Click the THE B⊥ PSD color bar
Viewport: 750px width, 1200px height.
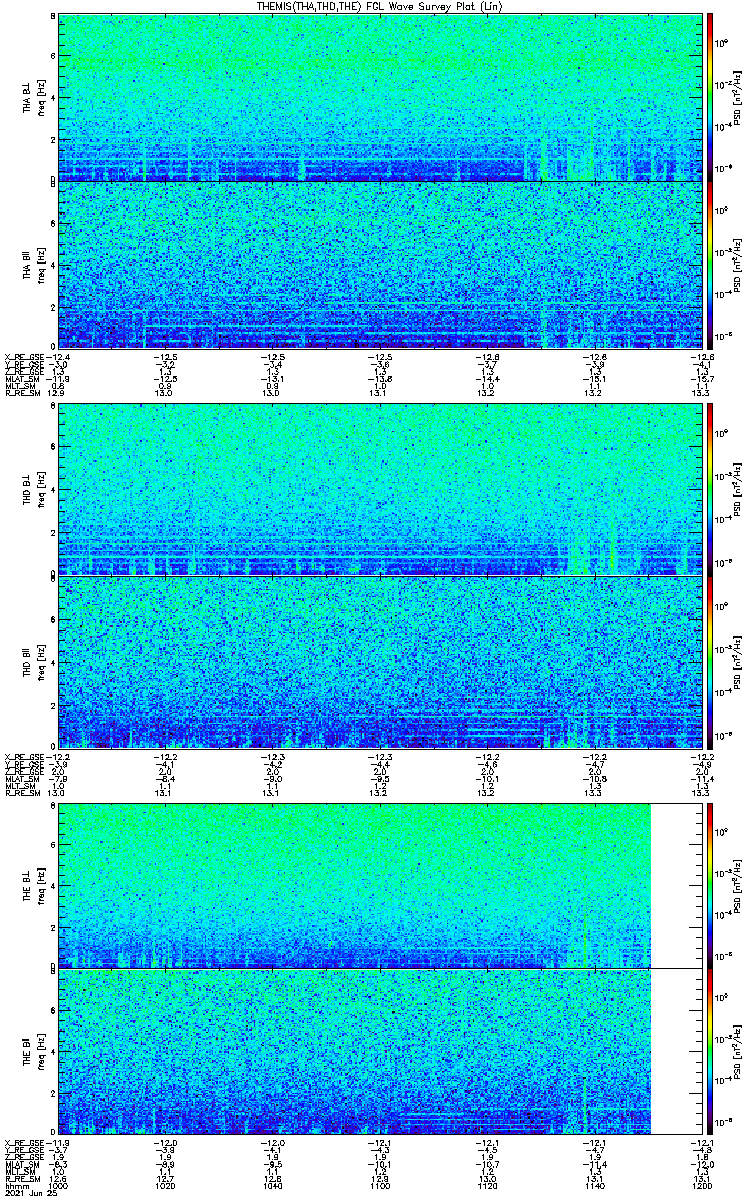point(711,885)
